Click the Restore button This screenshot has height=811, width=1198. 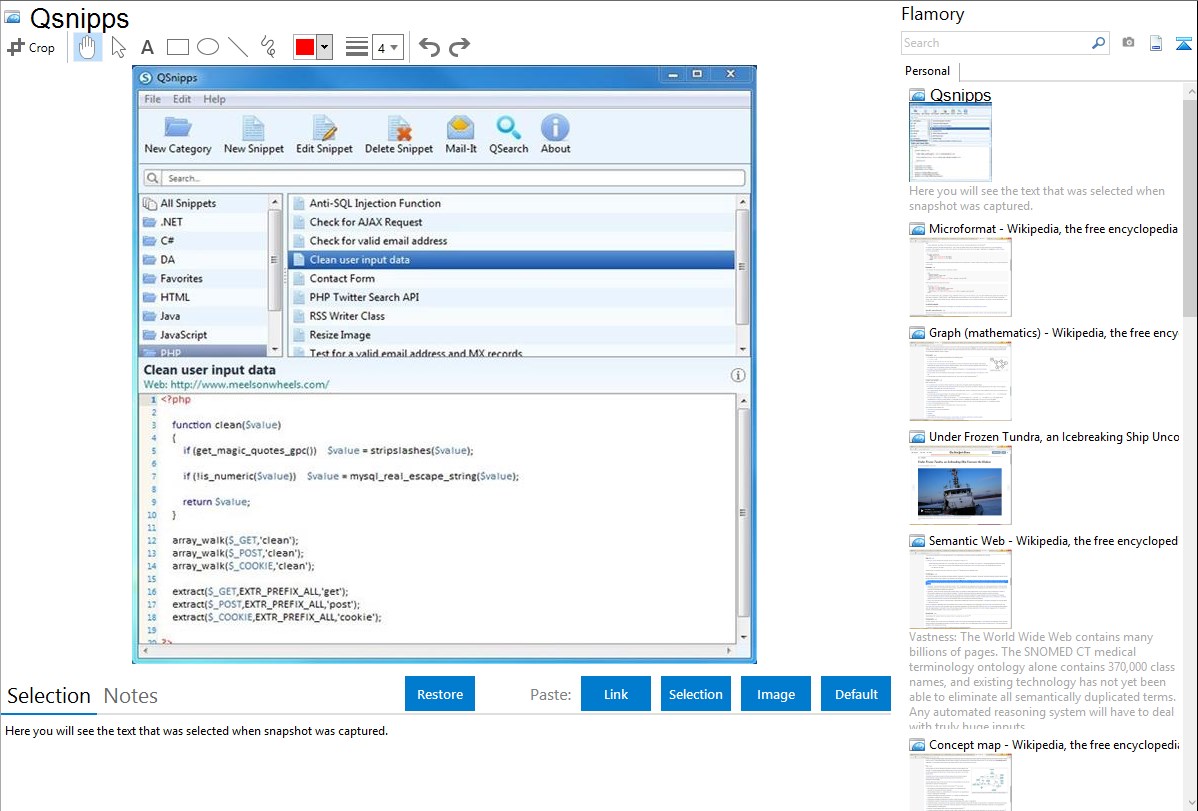pyautogui.click(x=440, y=694)
